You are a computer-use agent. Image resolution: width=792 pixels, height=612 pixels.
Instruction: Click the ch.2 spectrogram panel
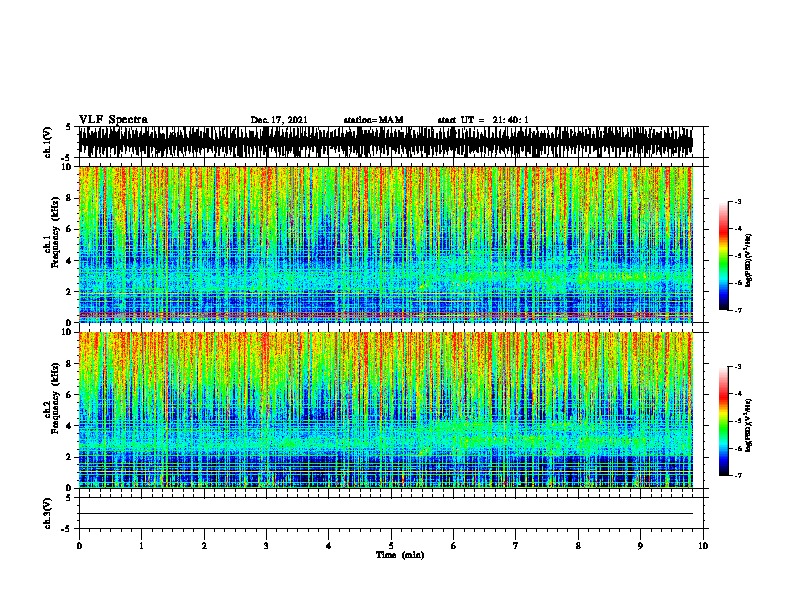(x=386, y=410)
